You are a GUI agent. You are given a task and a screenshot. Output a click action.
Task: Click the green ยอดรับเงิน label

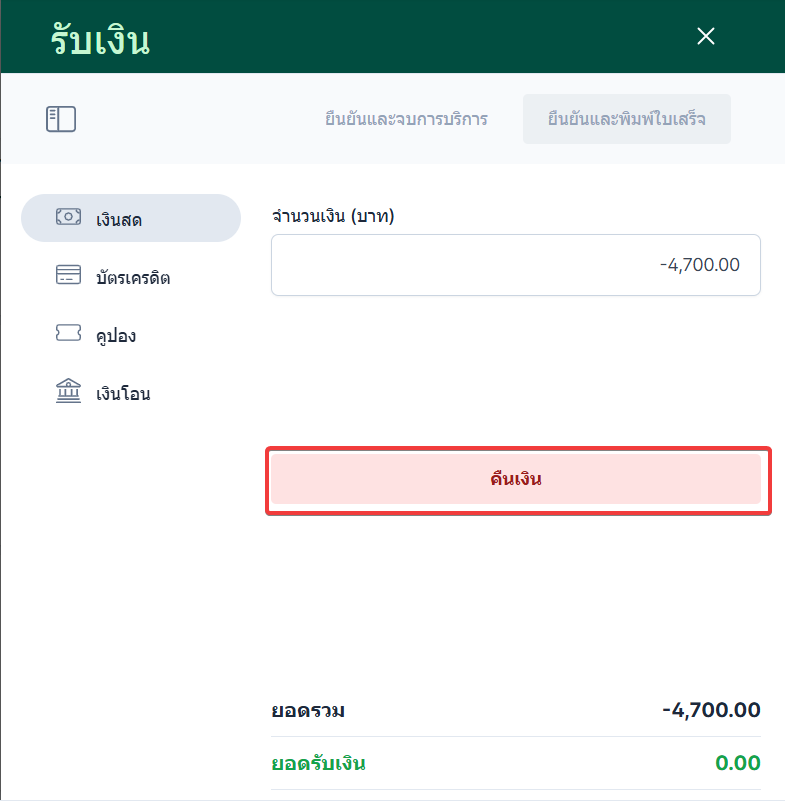pyautogui.click(x=319, y=764)
